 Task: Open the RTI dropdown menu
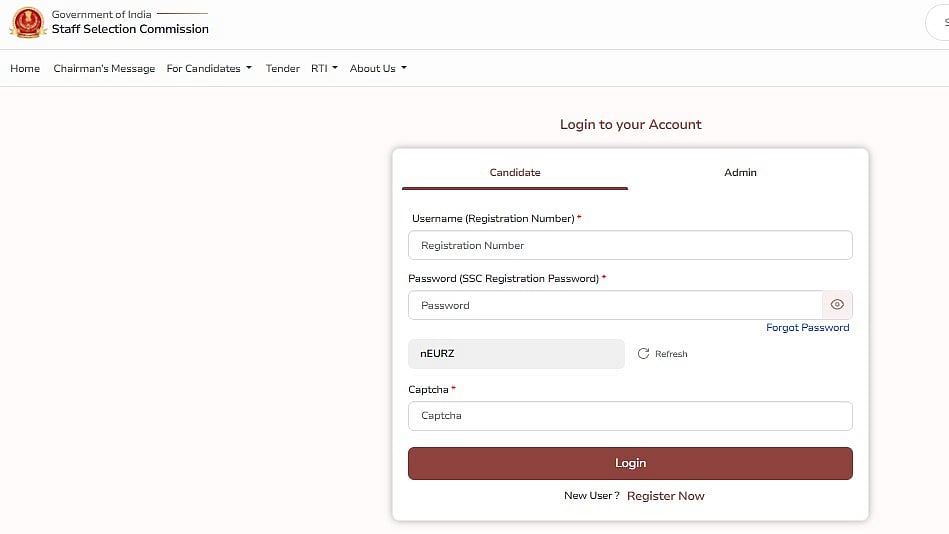324,69
